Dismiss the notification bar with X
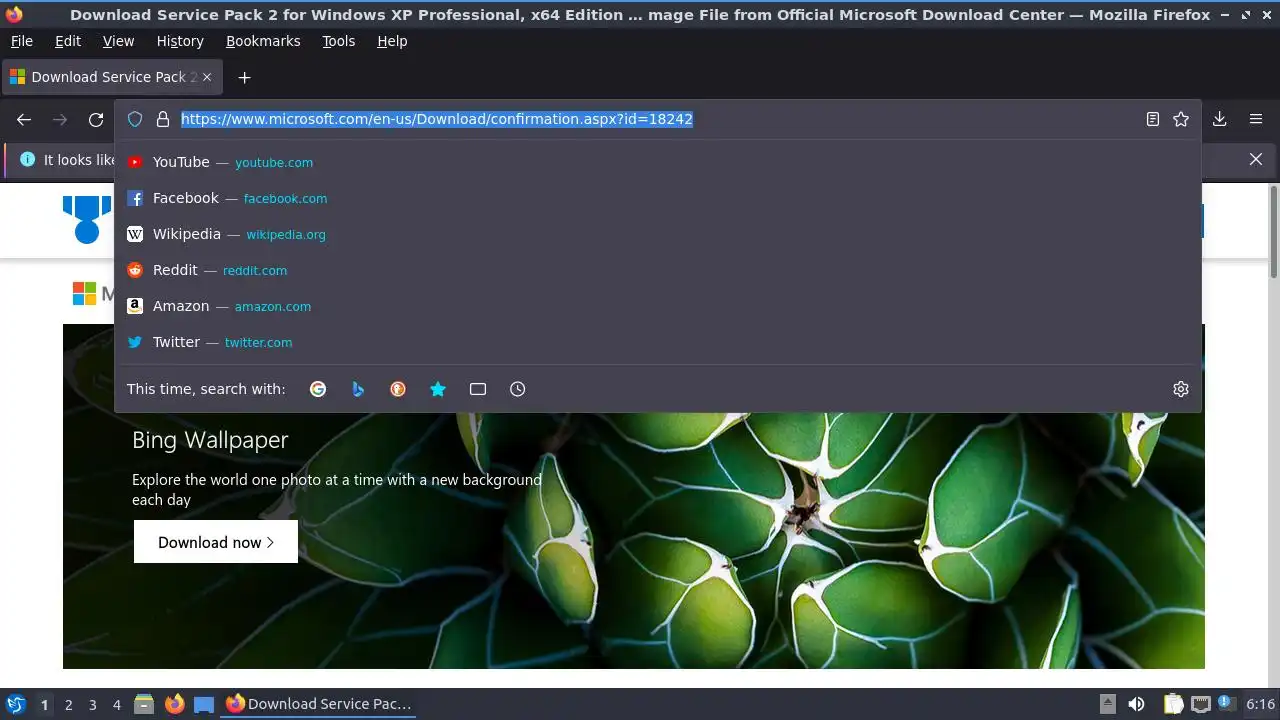Screen dimensions: 1280x720 coord(1256,159)
